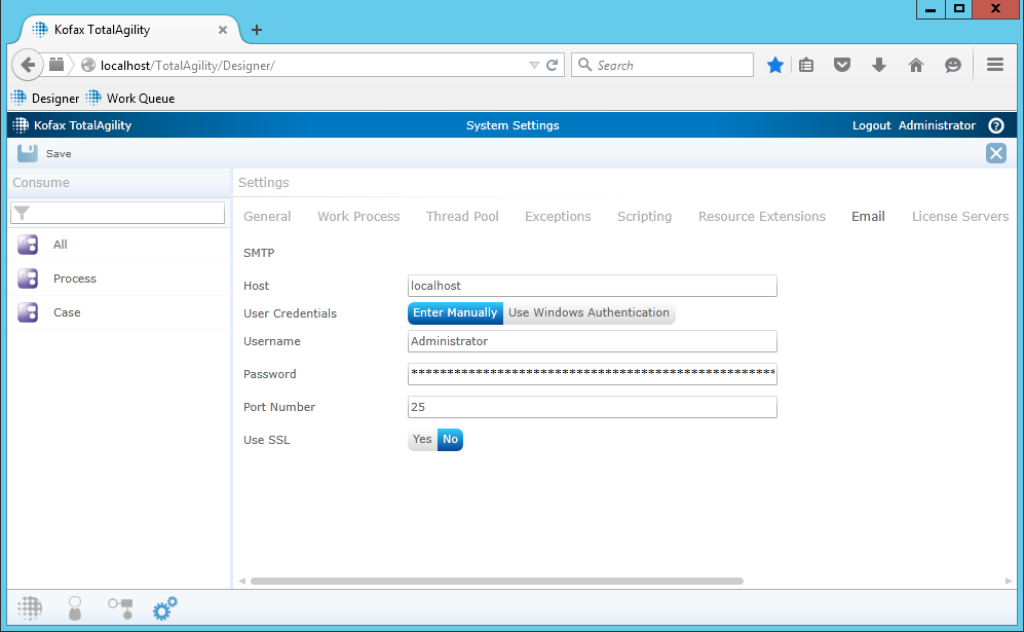Viewport: 1024px width, 632px height.
Task: Open the System Settings gears icon
Action: tap(165, 607)
